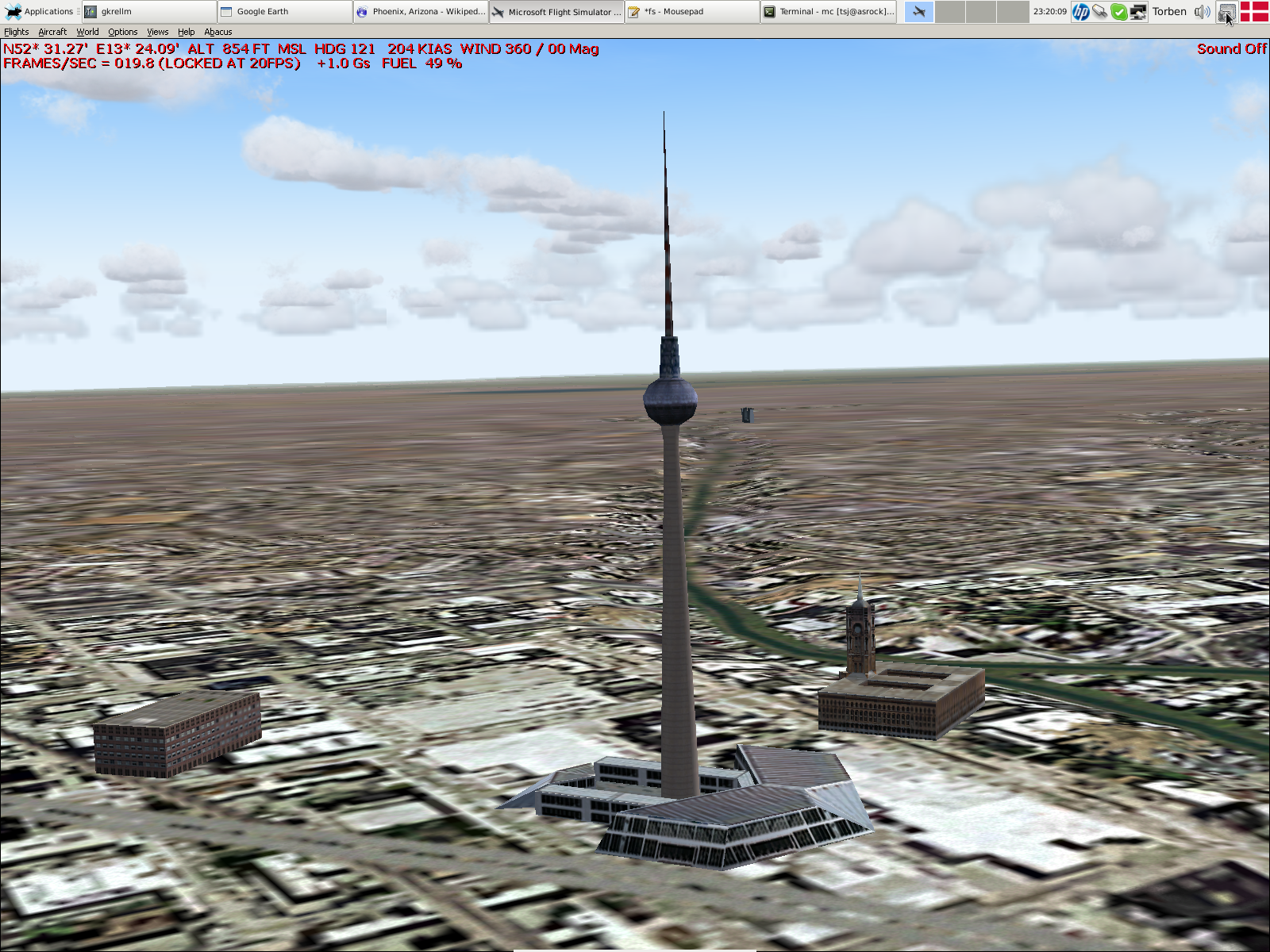
Task: Click the Sound Off indicator text
Action: click(1232, 48)
